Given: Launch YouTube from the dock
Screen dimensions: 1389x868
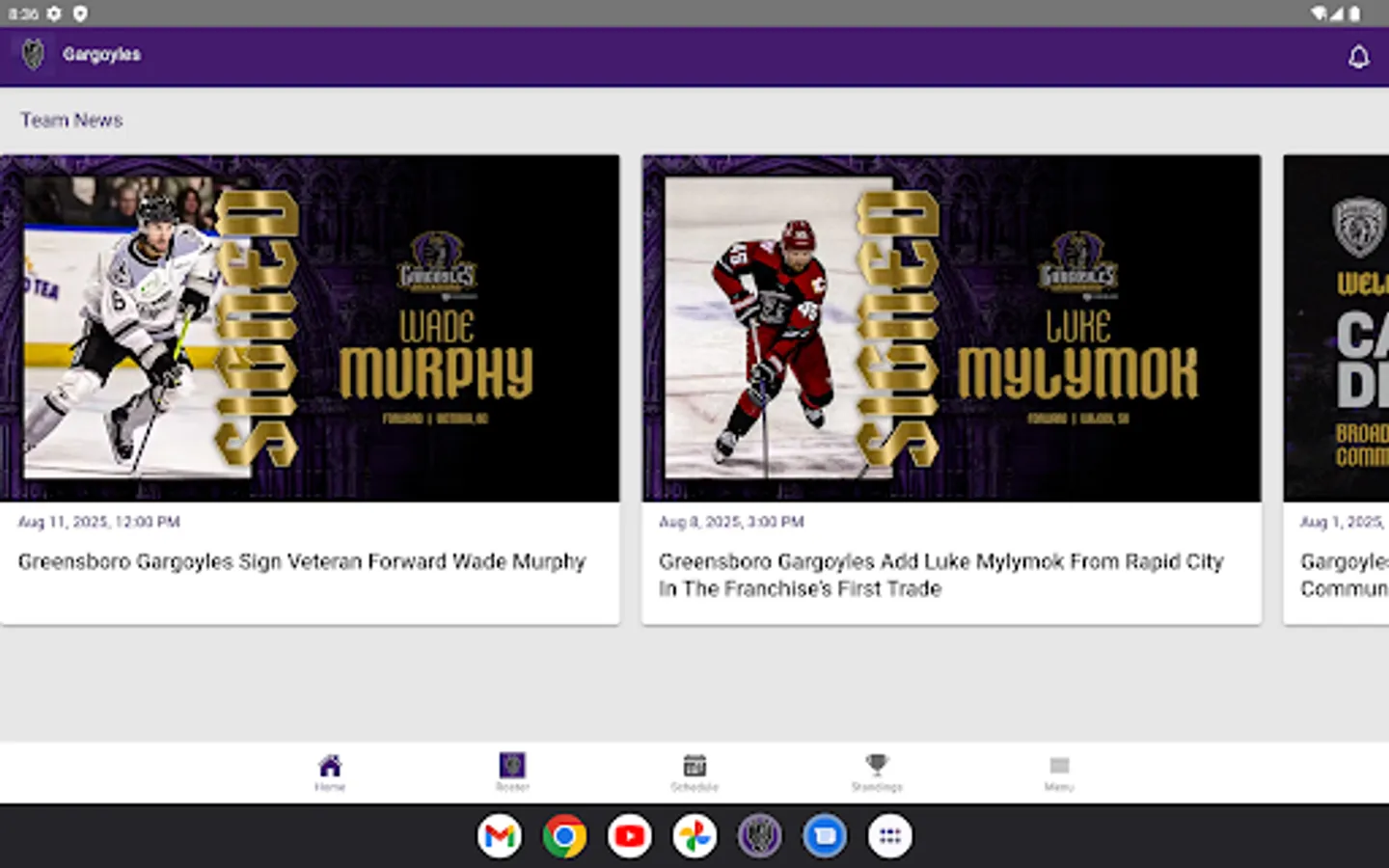Looking at the screenshot, I should (630, 835).
